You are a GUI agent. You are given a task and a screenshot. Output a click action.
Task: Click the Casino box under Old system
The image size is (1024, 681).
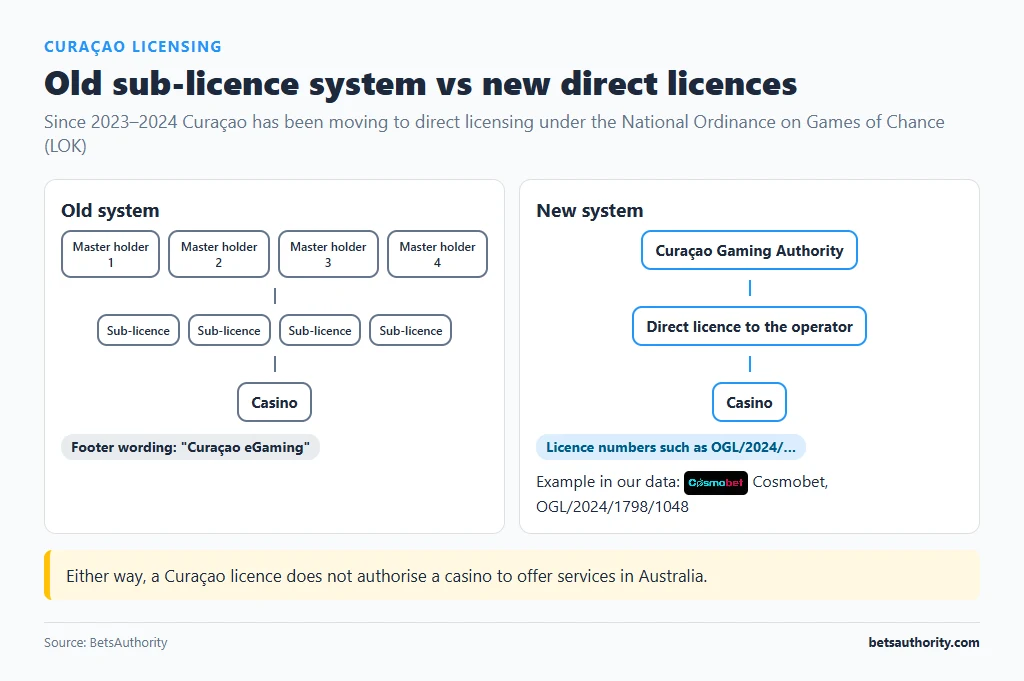click(274, 402)
